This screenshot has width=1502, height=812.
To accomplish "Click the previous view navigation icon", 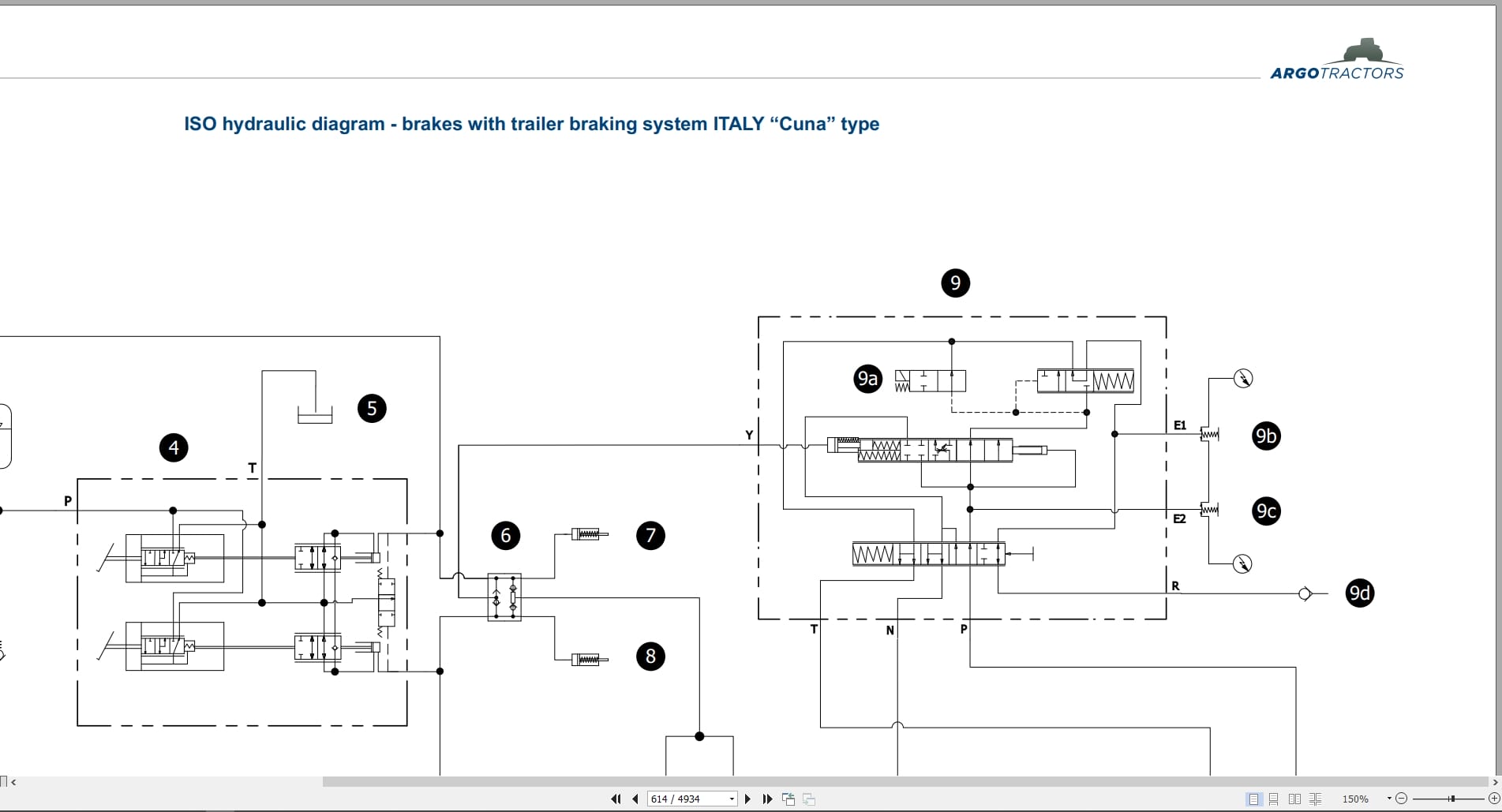I will coord(788,799).
